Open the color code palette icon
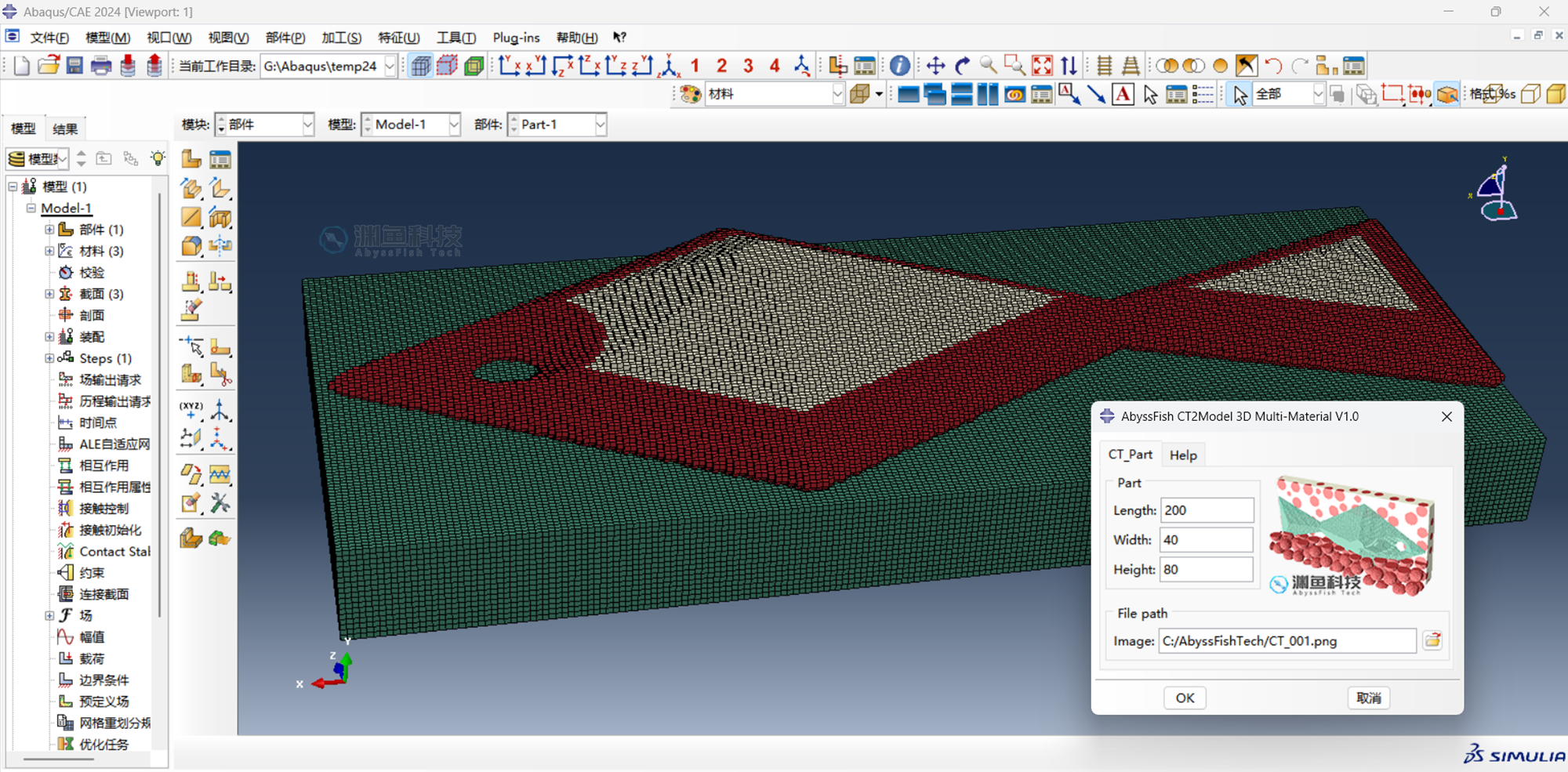Screen dimensions: 1568x772 pos(690,94)
